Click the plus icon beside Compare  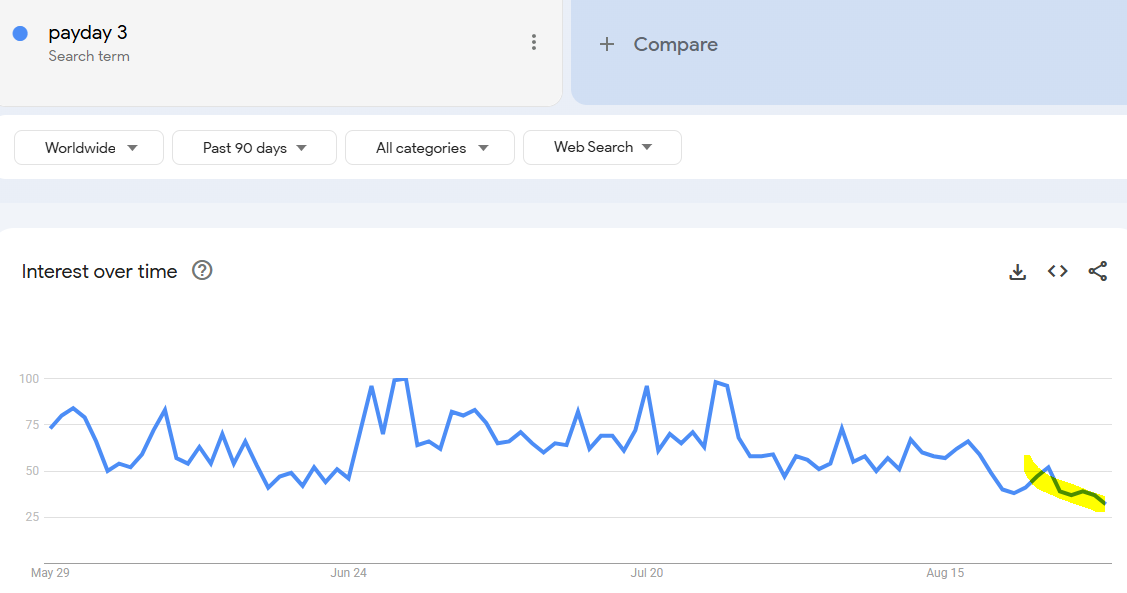[x=606, y=44]
